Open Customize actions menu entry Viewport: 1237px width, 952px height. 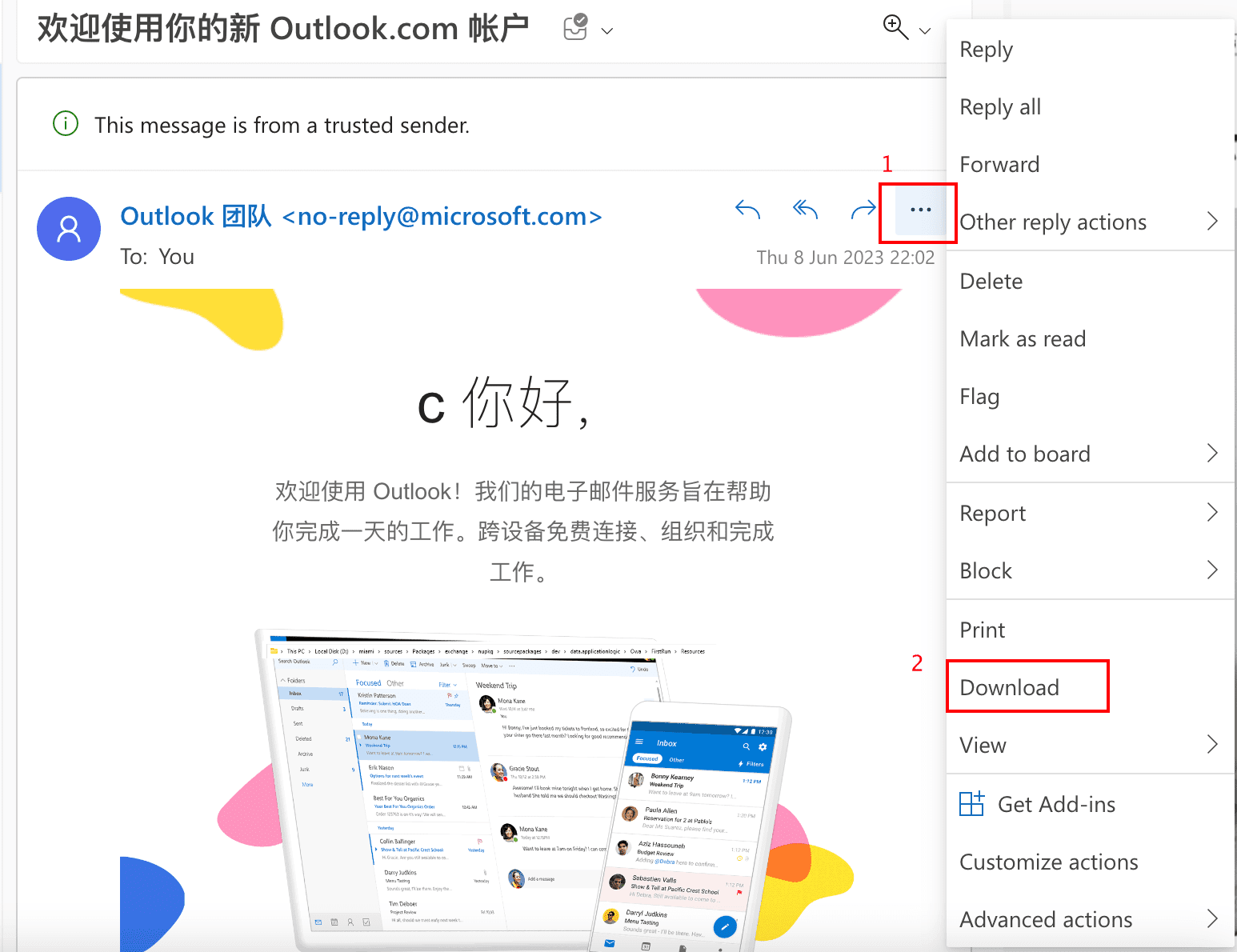(1090, 862)
